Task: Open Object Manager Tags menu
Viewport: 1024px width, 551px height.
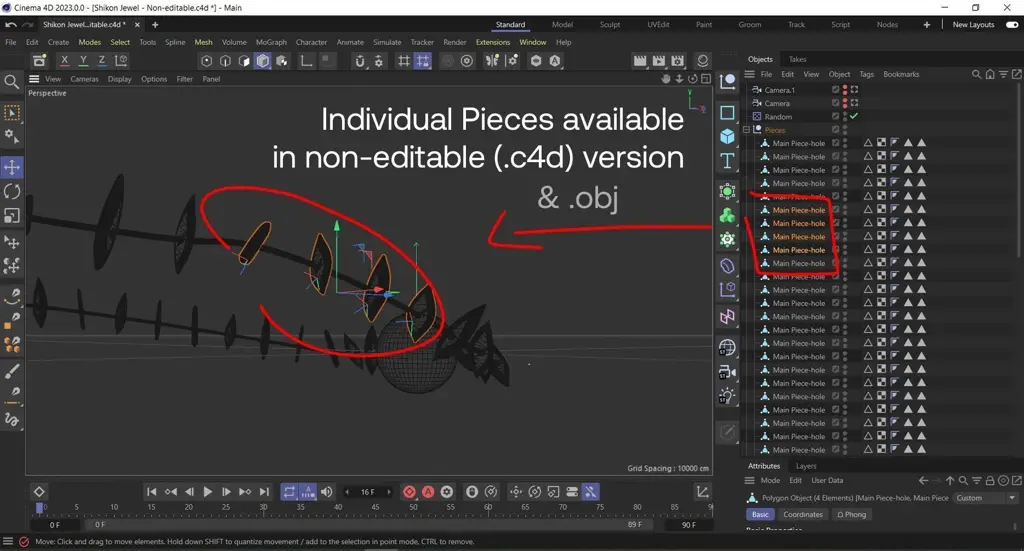Action: pyautogui.click(x=867, y=74)
